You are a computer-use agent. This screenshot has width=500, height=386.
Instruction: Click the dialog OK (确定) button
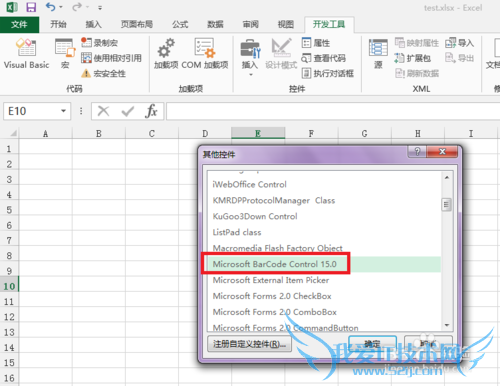click(x=372, y=344)
